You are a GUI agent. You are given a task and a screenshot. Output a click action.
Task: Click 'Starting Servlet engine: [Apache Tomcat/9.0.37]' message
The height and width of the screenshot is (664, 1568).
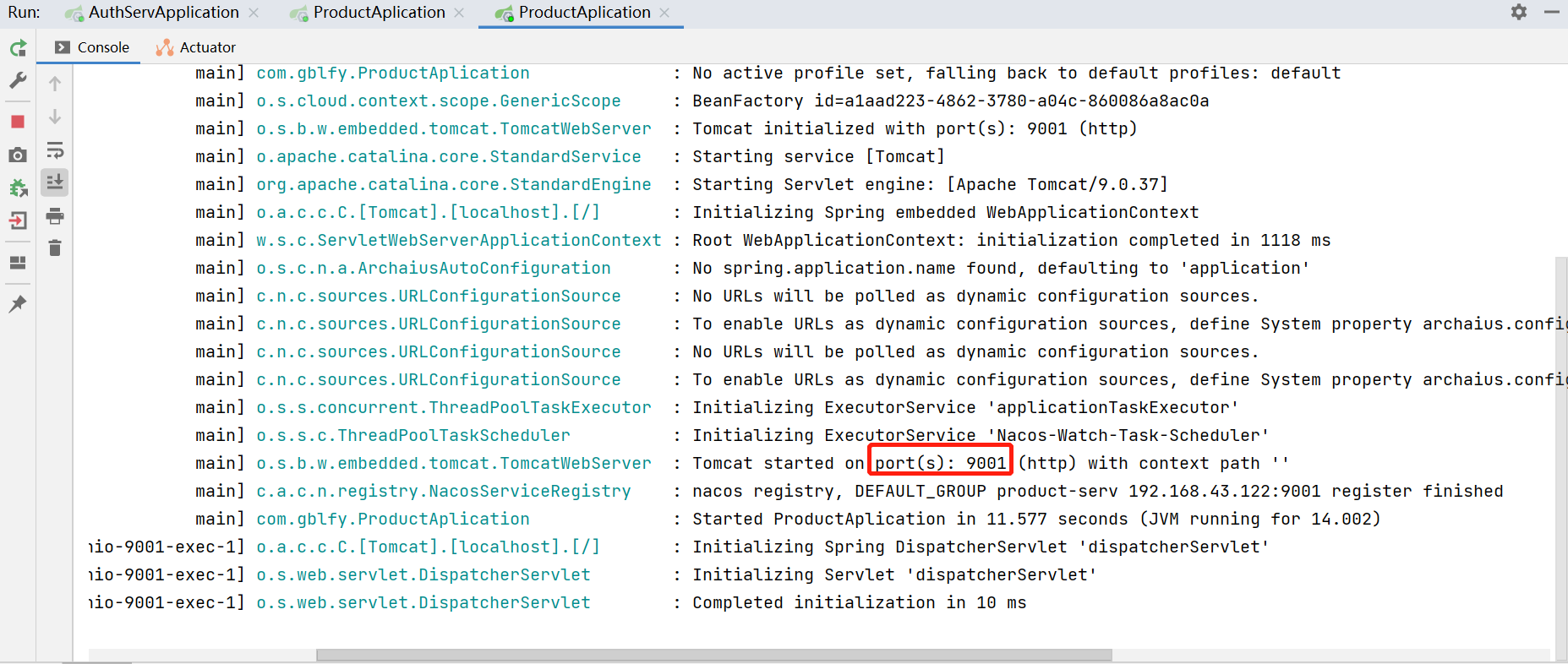pyautogui.click(x=930, y=184)
